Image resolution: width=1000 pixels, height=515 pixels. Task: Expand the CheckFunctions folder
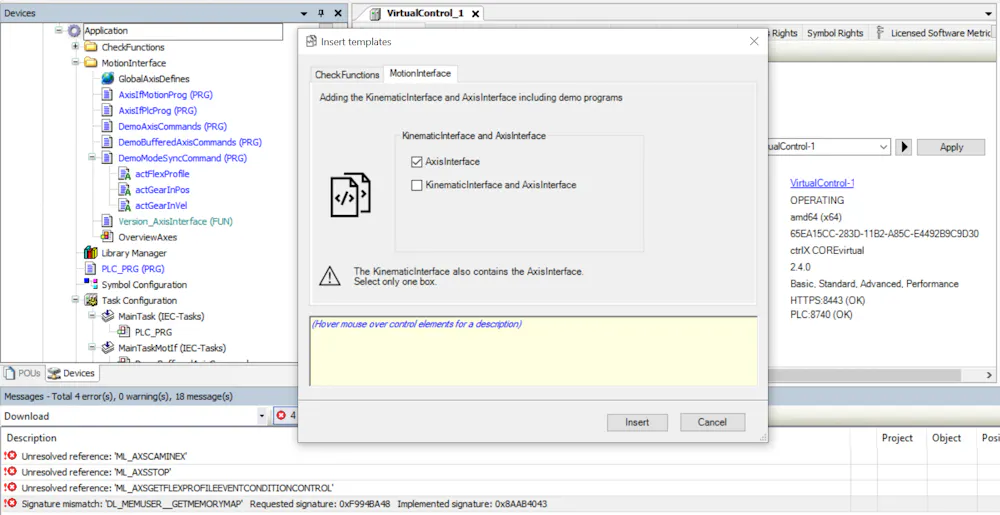coord(75,47)
